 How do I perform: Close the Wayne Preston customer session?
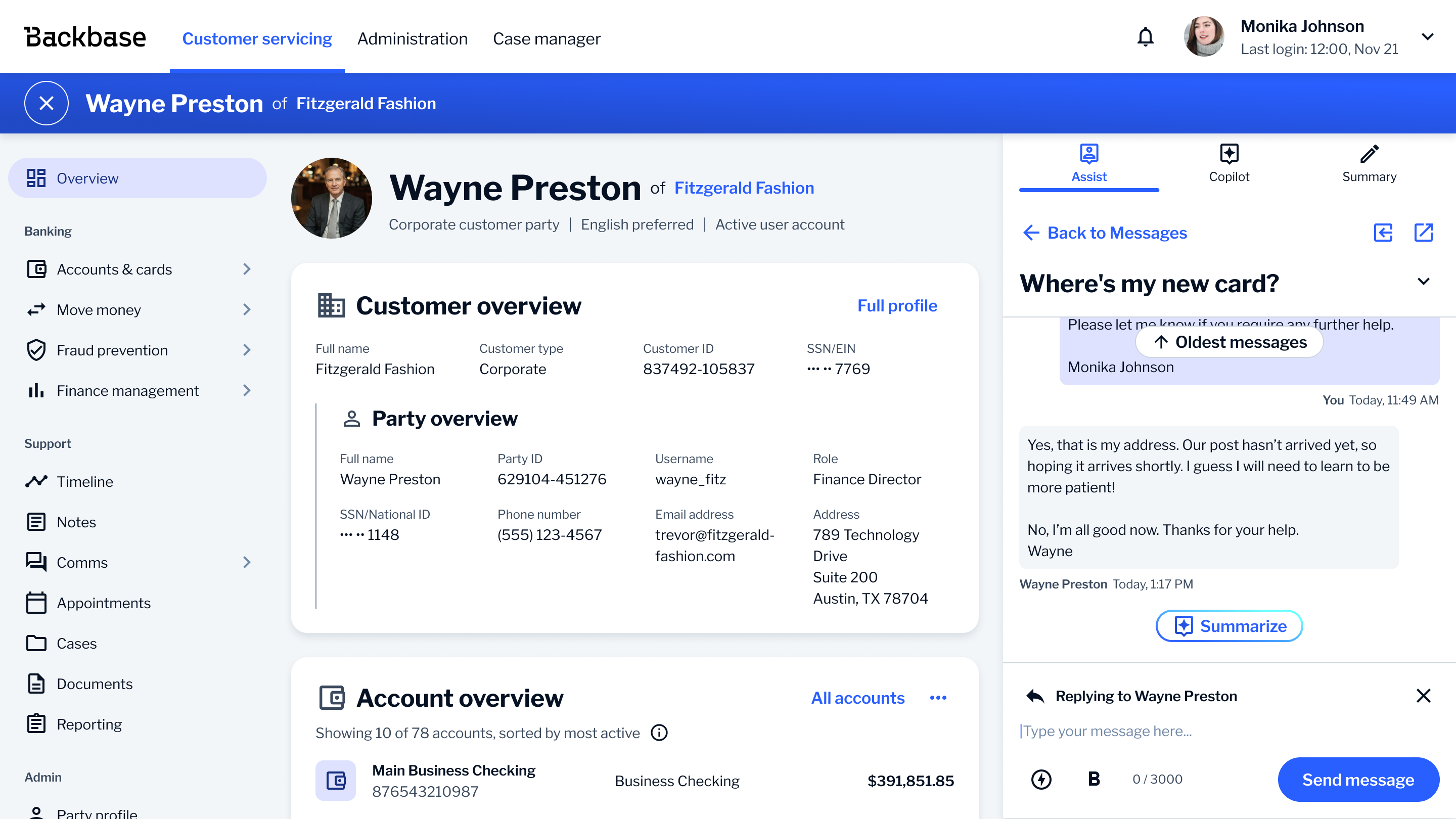[47, 103]
